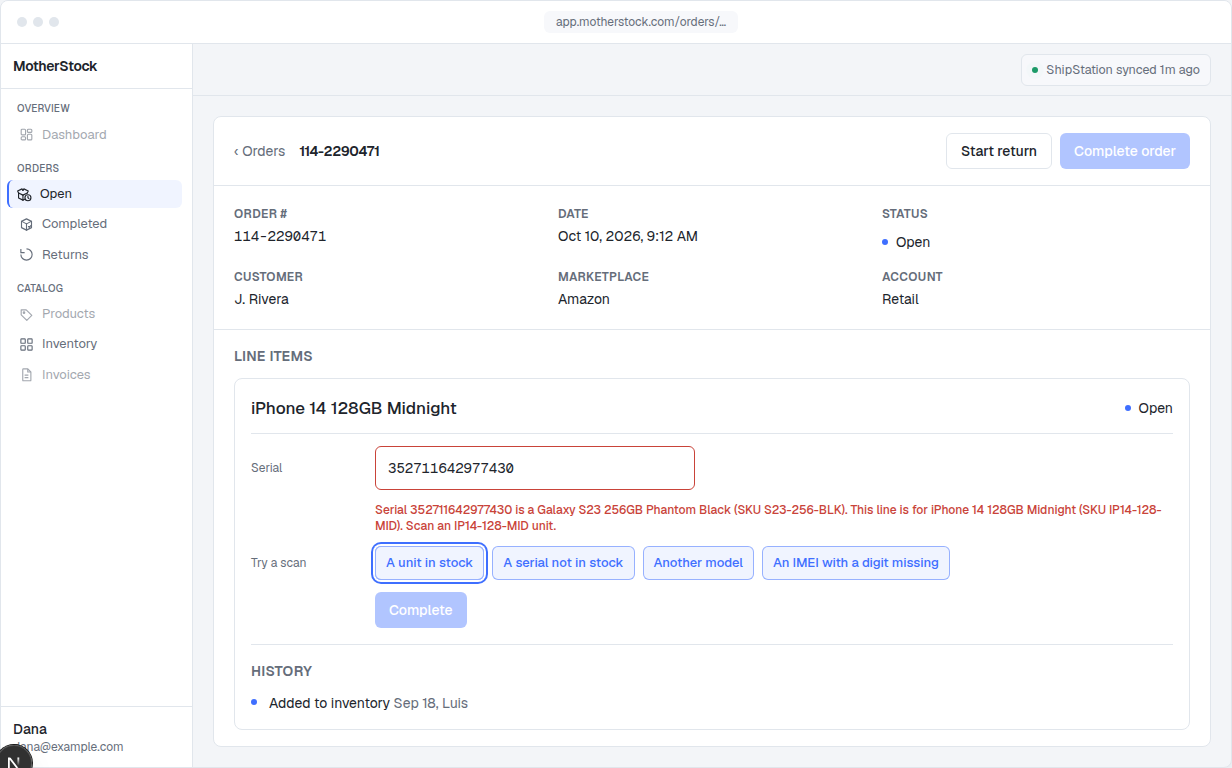The height and width of the screenshot is (768, 1232).
Task: Click the browser address bar URL
Action: coord(641,21)
